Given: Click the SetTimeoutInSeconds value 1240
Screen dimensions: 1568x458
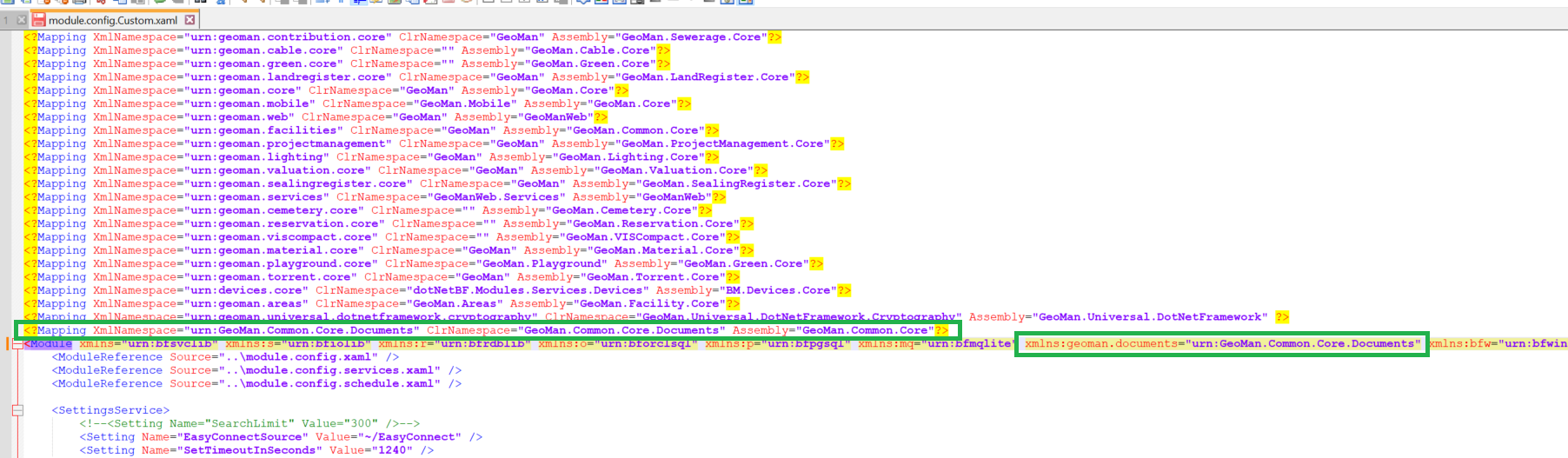Looking at the screenshot, I should [x=394, y=450].
